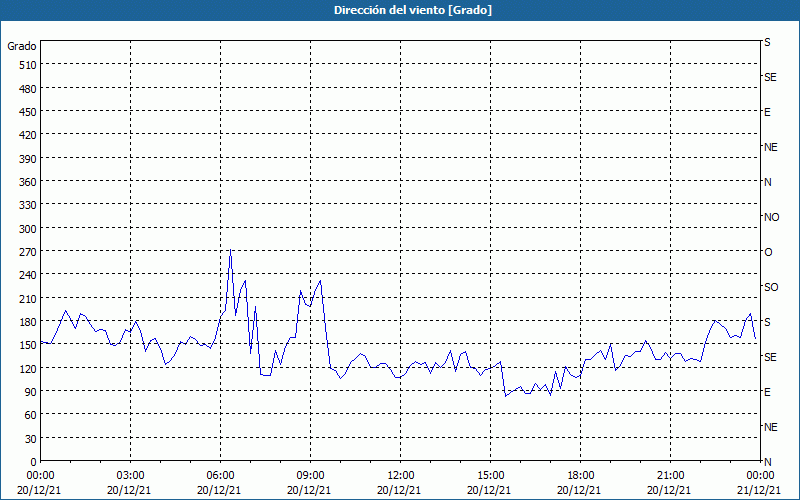Image resolution: width=800 pixels, height=500 pixels.
Task: Click the 60 degree axis label
Action: click(x=31, y=415)
